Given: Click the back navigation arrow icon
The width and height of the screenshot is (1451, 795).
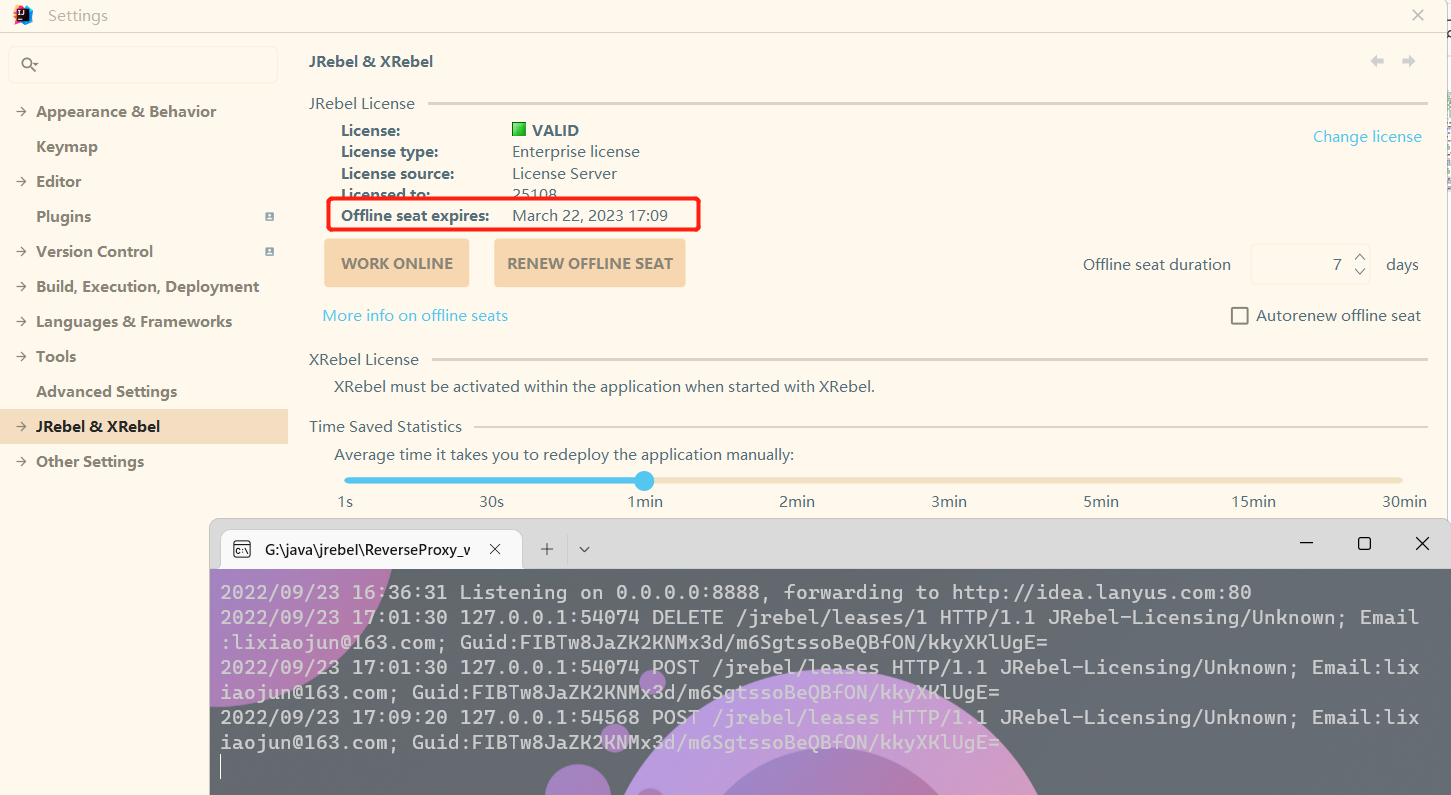Looking at the screenshot, I should [1377, 62].
